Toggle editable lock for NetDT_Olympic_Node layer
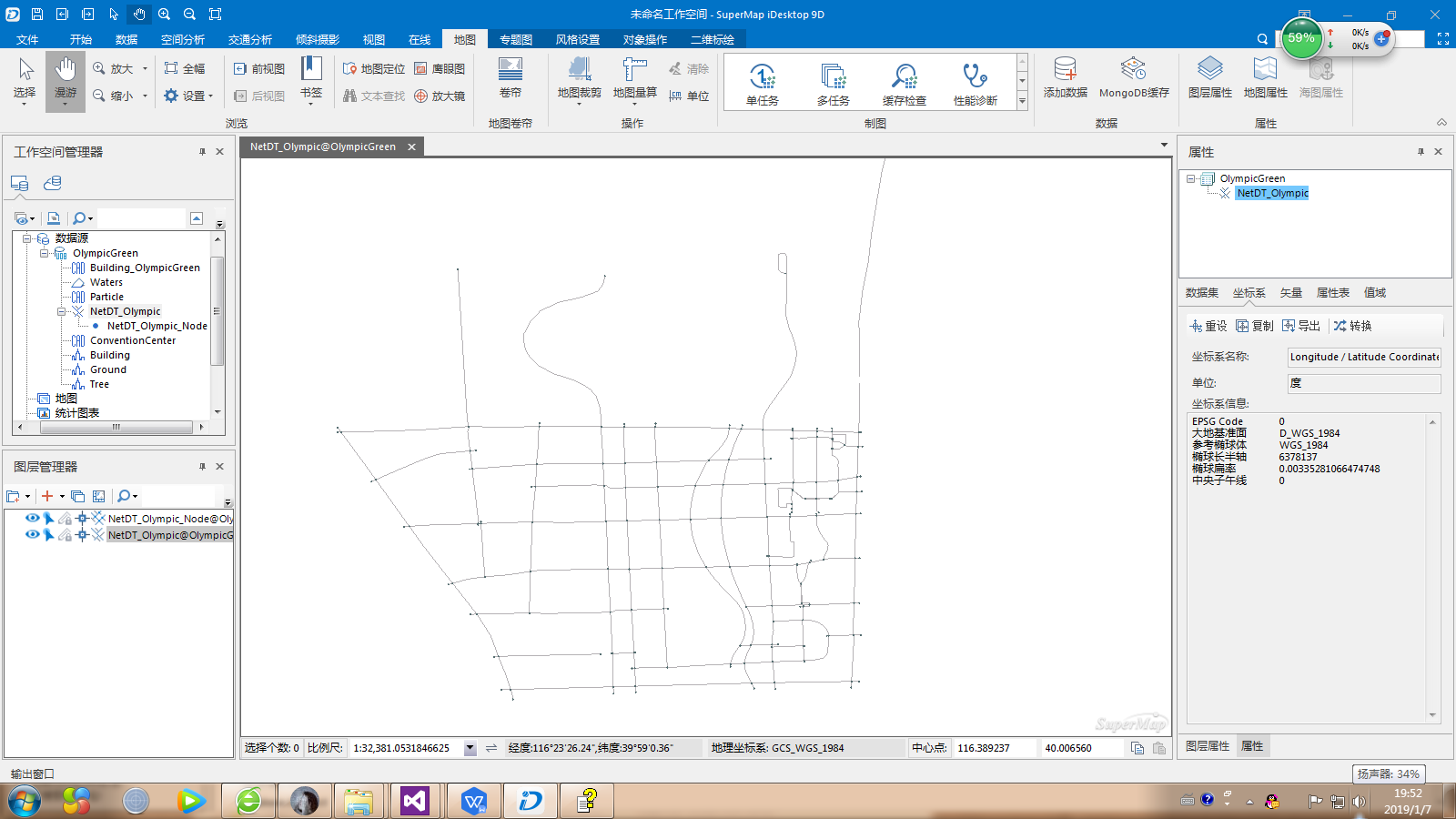Screen dimensions: 1456x819 pos(65,519)
